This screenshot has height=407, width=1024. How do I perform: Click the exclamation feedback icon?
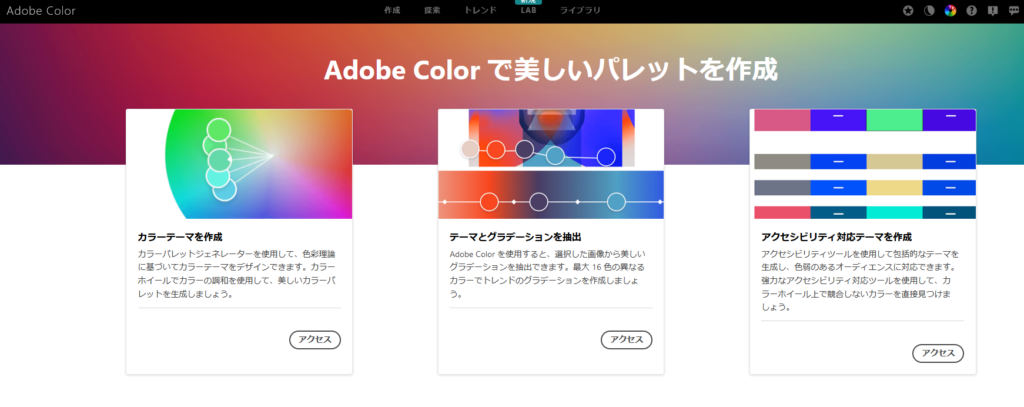992,10
